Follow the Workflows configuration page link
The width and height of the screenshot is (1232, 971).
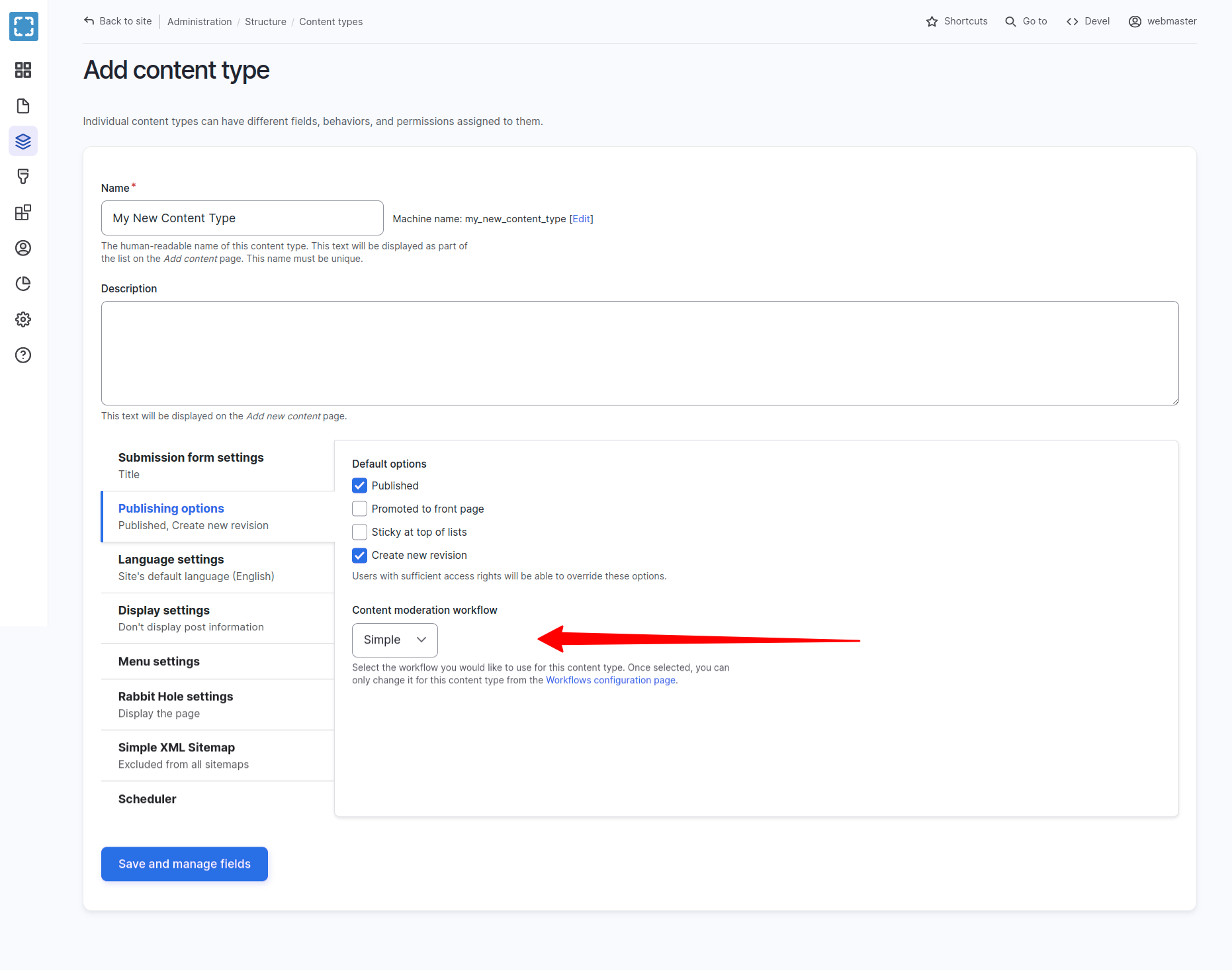click(x=610, y=680)
